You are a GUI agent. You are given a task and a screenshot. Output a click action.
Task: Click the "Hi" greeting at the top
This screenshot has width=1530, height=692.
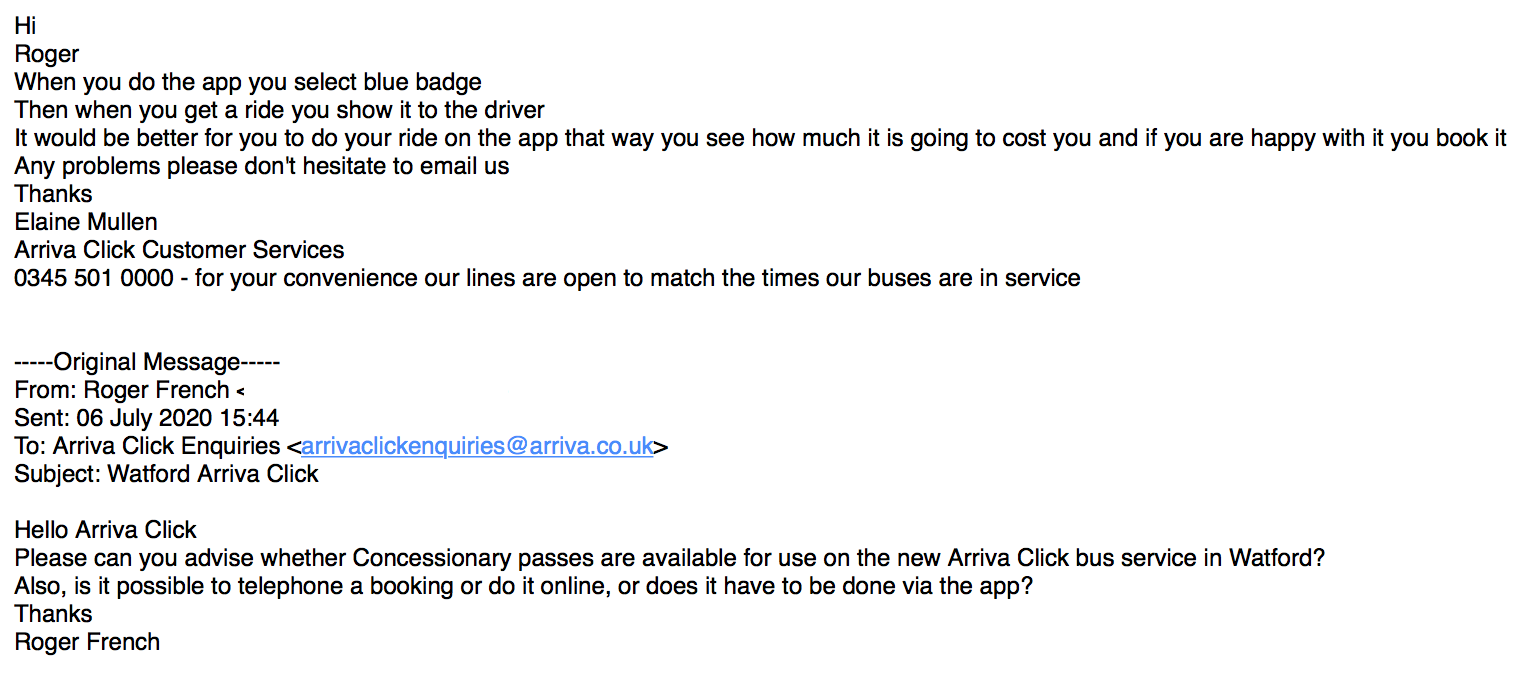[25, 26]
